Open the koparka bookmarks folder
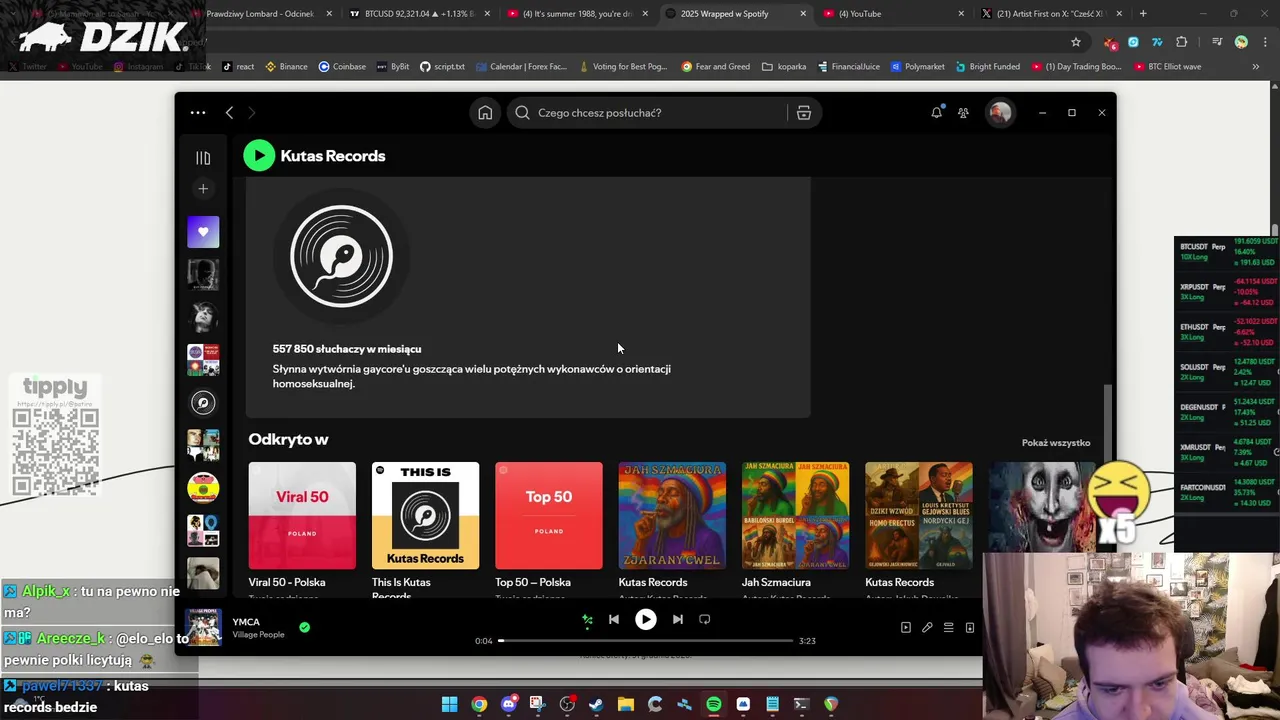 [784, 66]
